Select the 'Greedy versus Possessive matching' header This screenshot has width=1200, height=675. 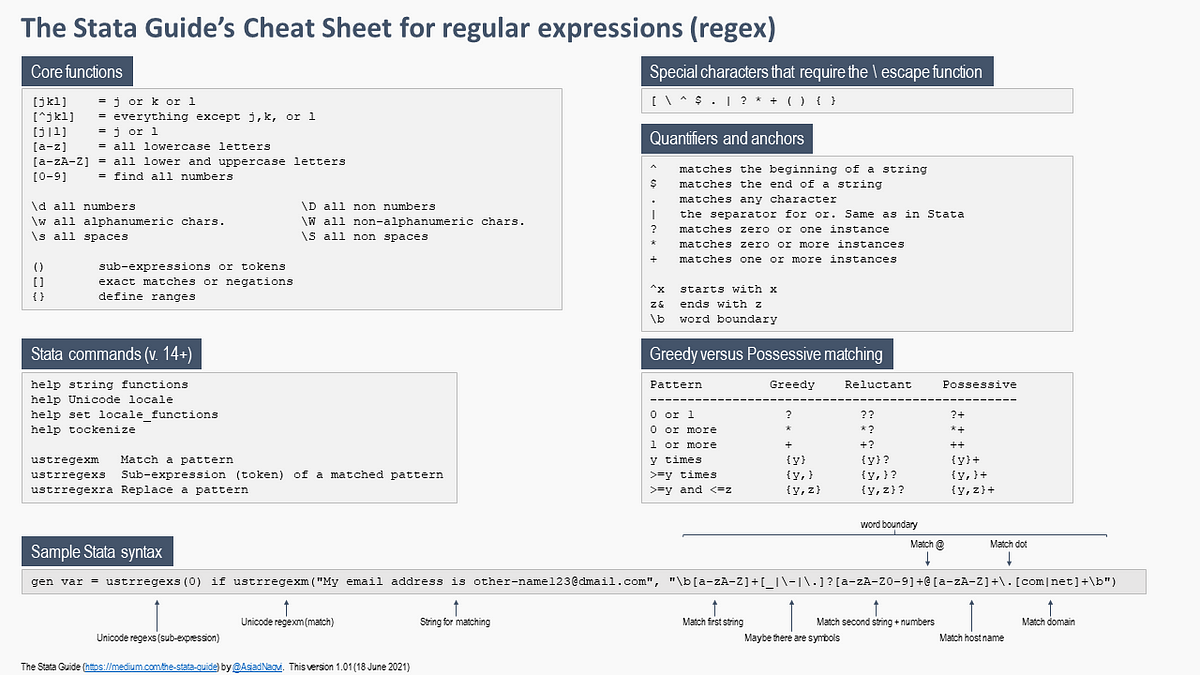point(766,354)
